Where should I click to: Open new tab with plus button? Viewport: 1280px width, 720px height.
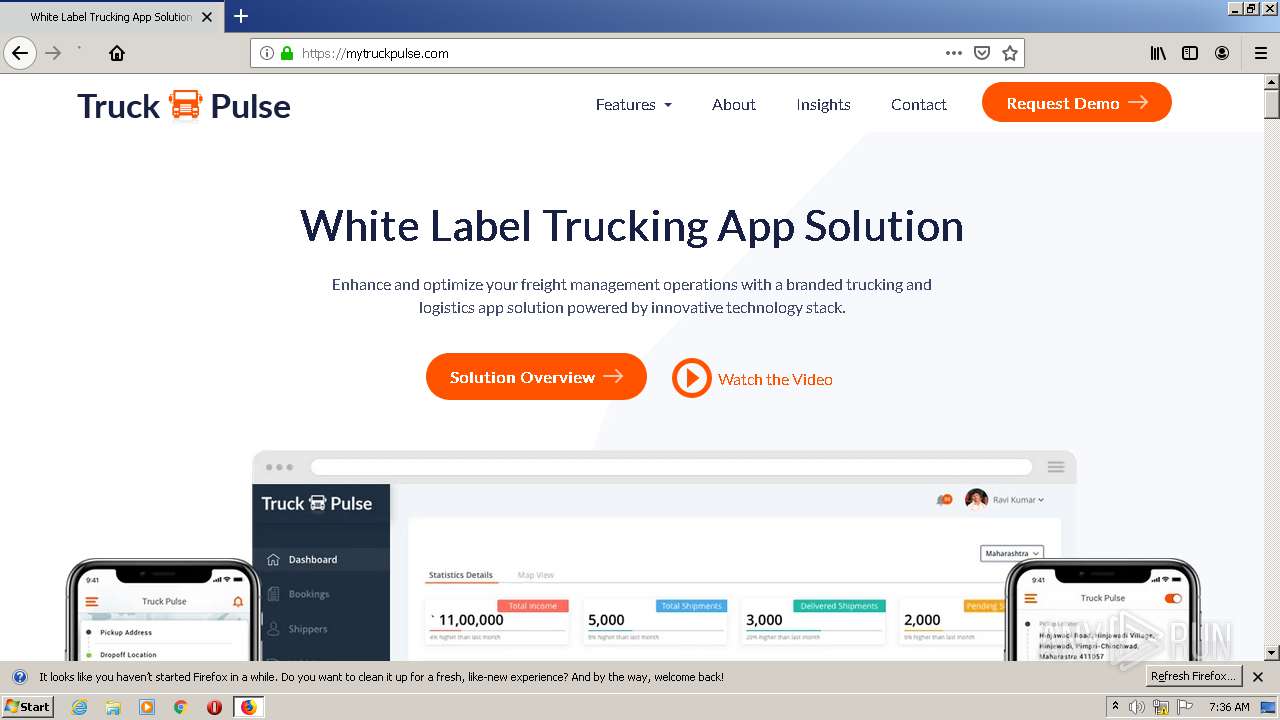[241, 16]
